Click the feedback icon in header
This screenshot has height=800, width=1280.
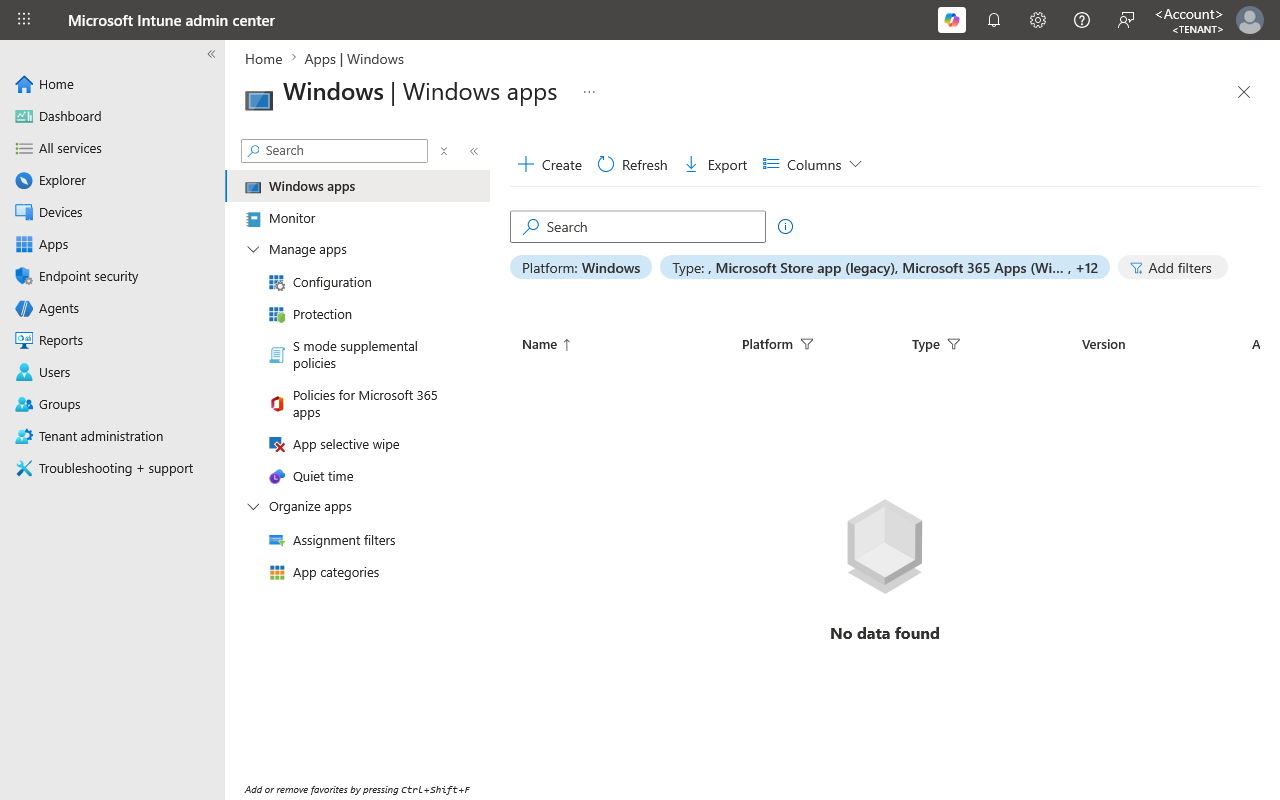[x=1126, y=20]
